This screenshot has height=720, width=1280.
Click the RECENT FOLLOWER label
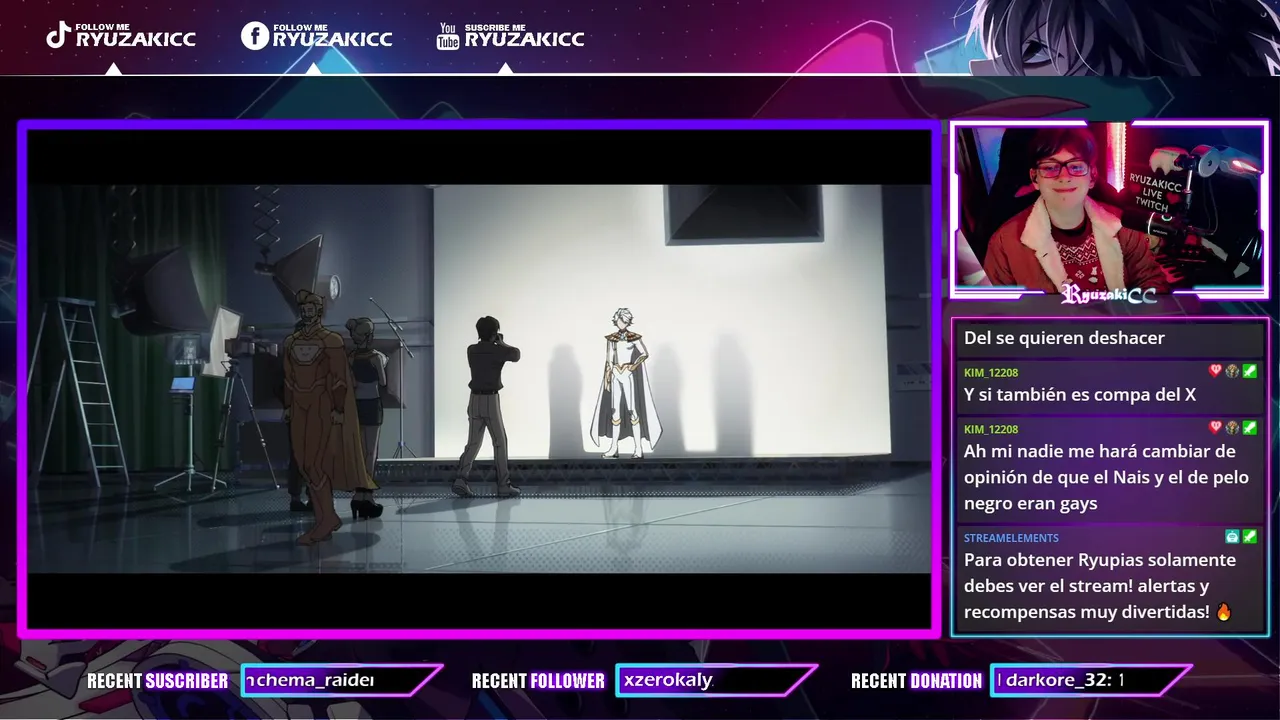pyautogui.click(x=538, y=681)
